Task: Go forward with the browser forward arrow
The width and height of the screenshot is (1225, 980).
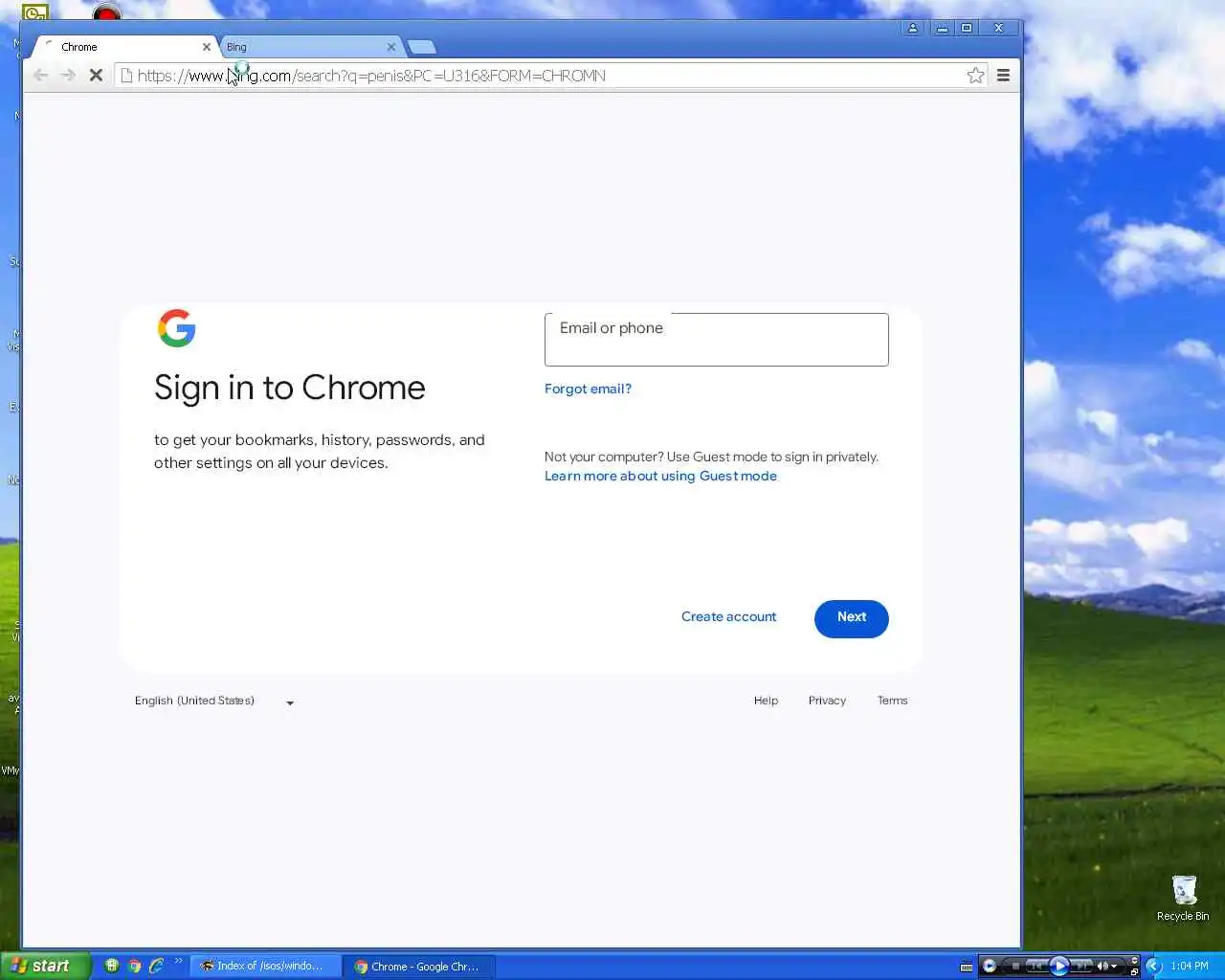Action: pos(68,75)
